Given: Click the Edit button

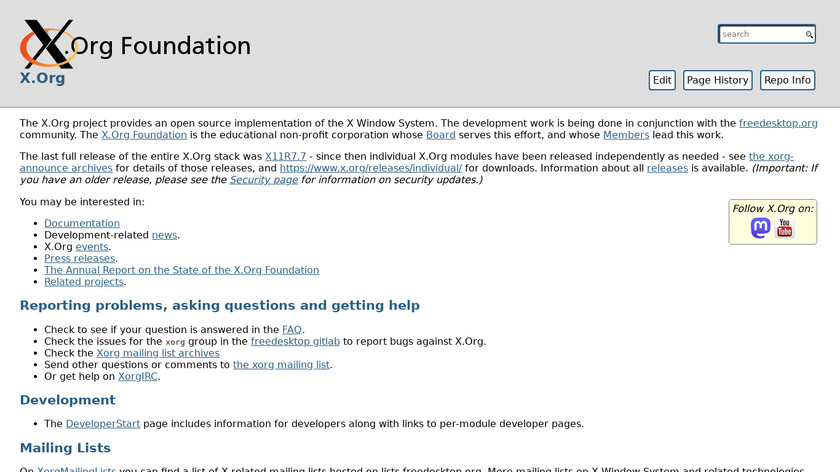Looking at the screenshot, I should pos(662,80).
